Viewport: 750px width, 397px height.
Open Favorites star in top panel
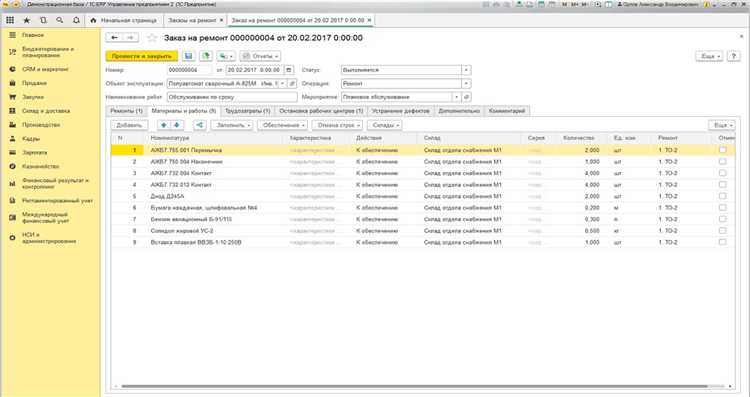[x=27, y=21]
